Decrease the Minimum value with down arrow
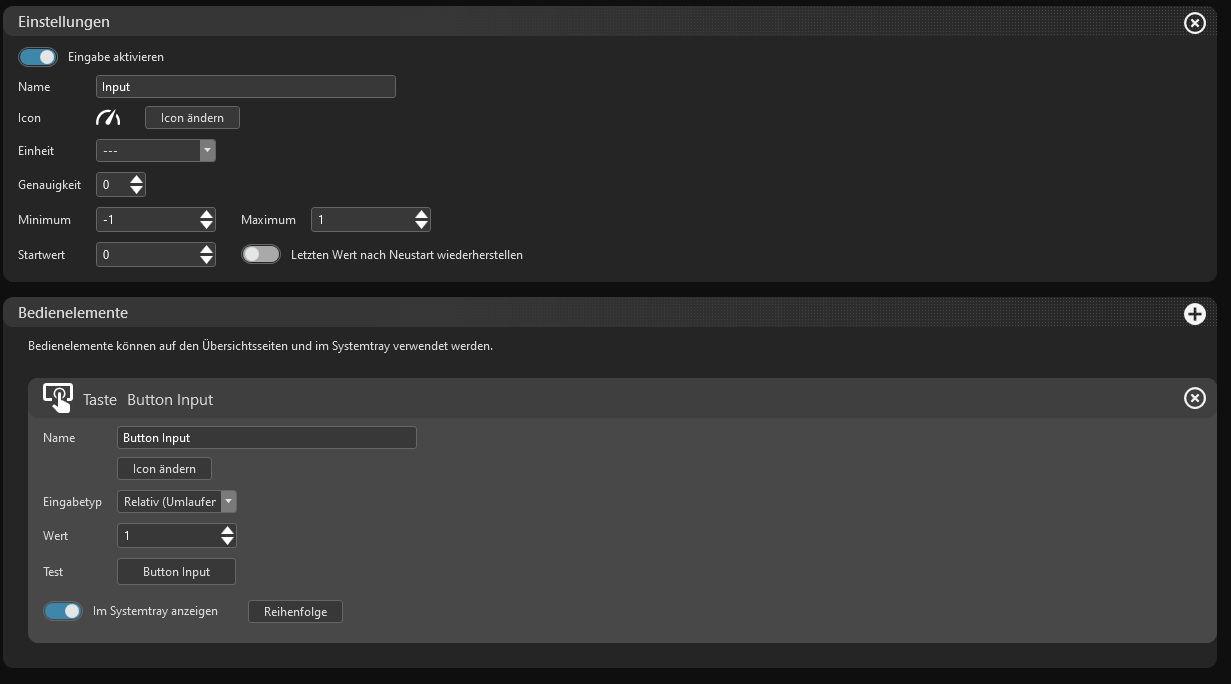 207,225
